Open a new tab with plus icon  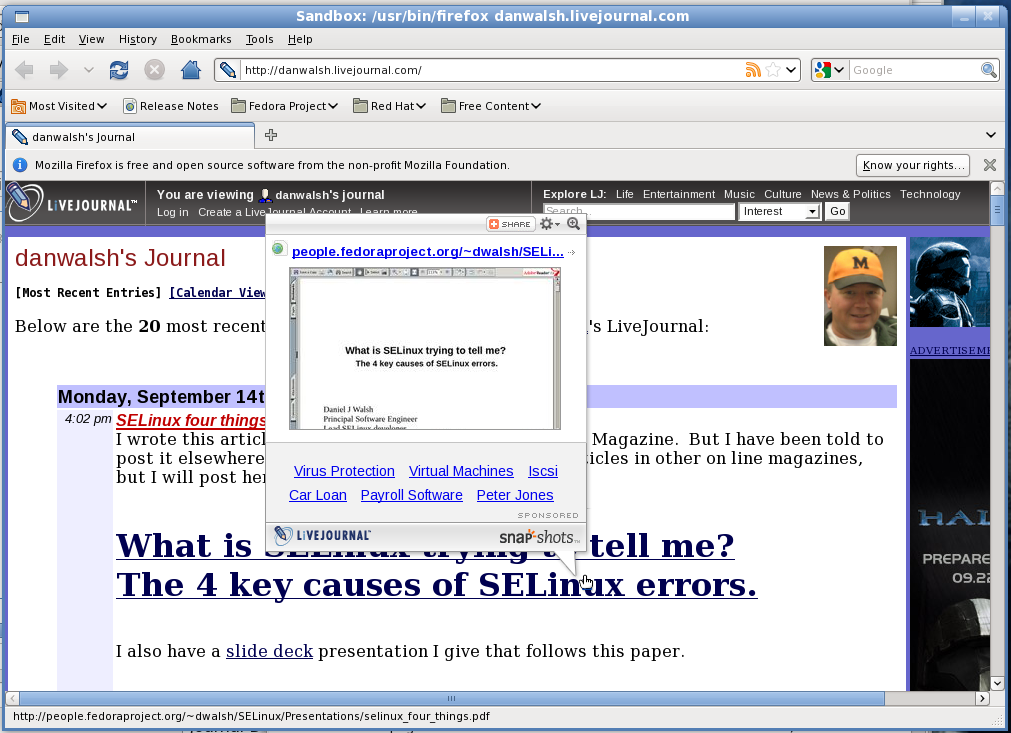(271, 135)
